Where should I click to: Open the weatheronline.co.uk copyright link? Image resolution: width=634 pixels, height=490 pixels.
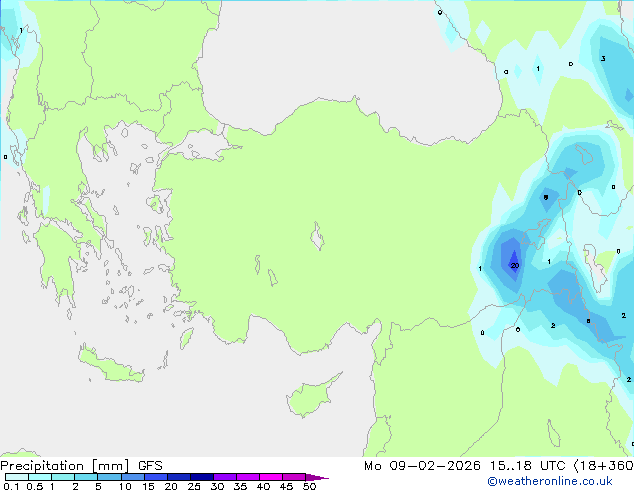coord(550,481)
